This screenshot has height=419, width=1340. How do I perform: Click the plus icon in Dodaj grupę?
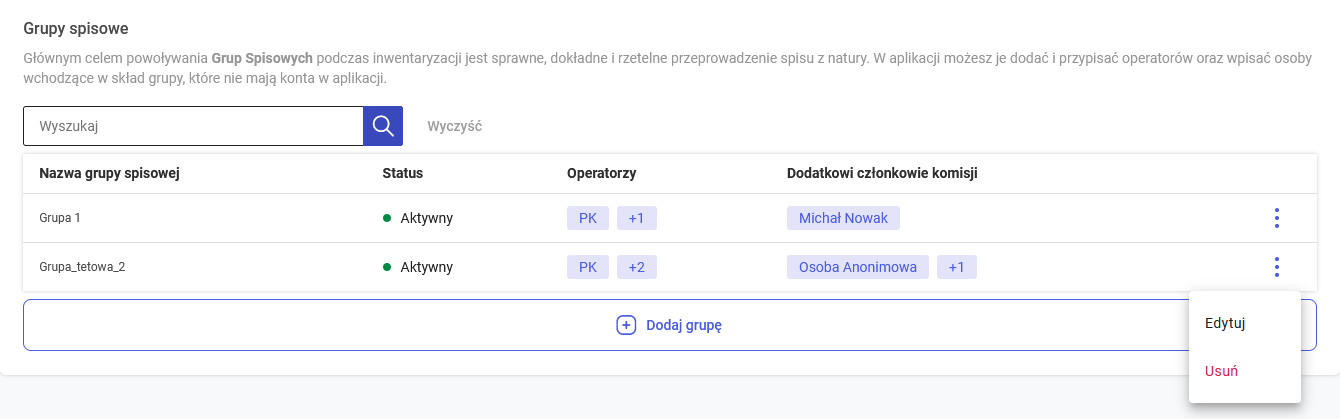[626, 325]
